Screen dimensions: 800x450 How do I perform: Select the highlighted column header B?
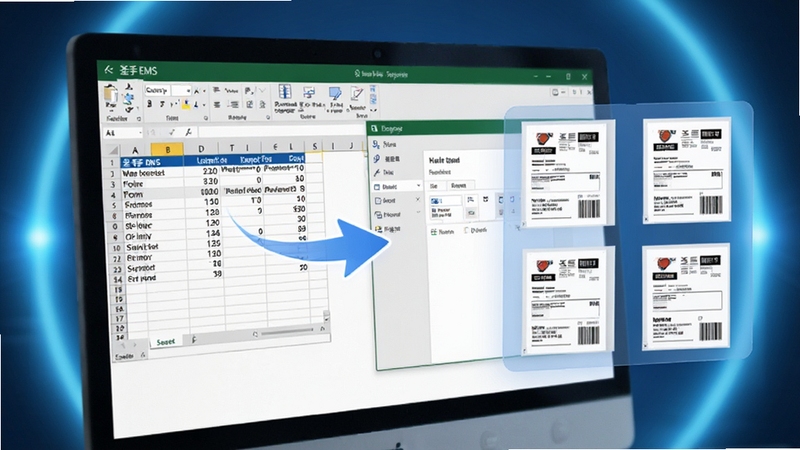point(167,149)
